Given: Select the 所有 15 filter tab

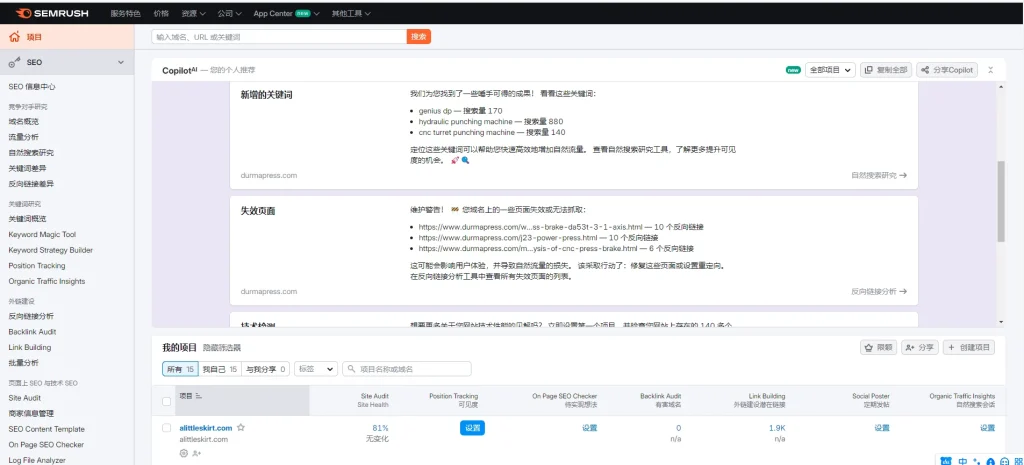Looking at the screenshot, I should pos(180,369).
